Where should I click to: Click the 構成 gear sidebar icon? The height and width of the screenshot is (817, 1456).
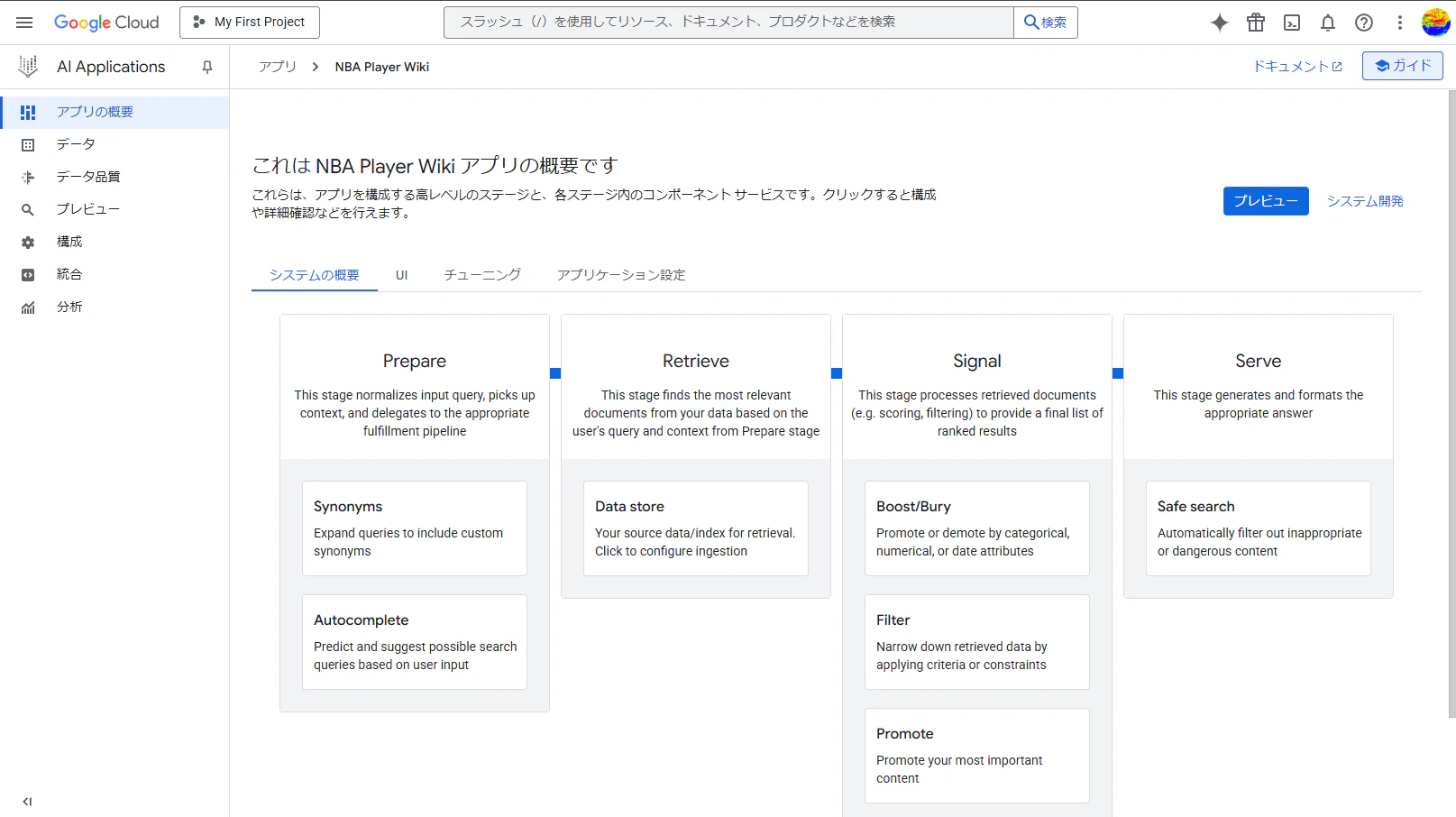point(28,243)
